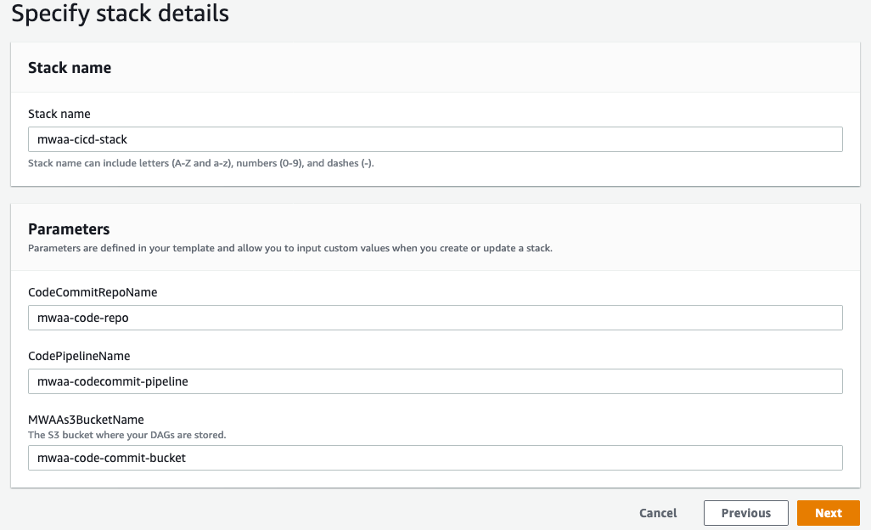
Task: Click the Parameters section heading
Action: point(68,229)
